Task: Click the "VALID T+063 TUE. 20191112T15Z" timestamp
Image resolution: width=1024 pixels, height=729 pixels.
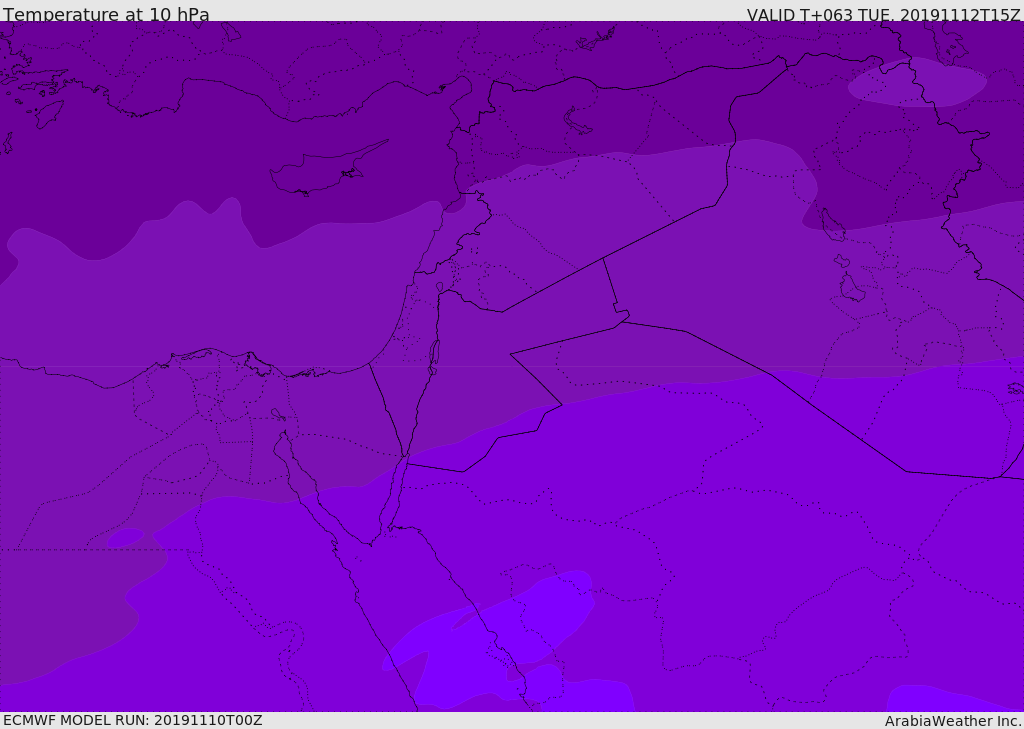Action: 884,14
